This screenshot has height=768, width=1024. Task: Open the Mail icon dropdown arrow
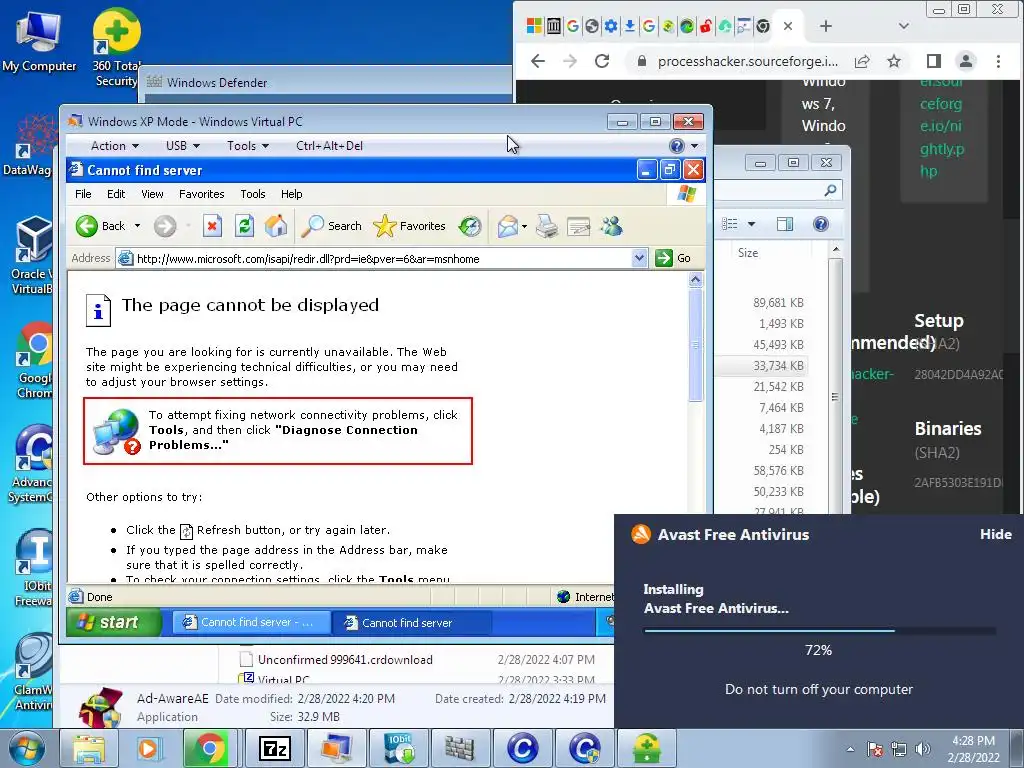524,227
